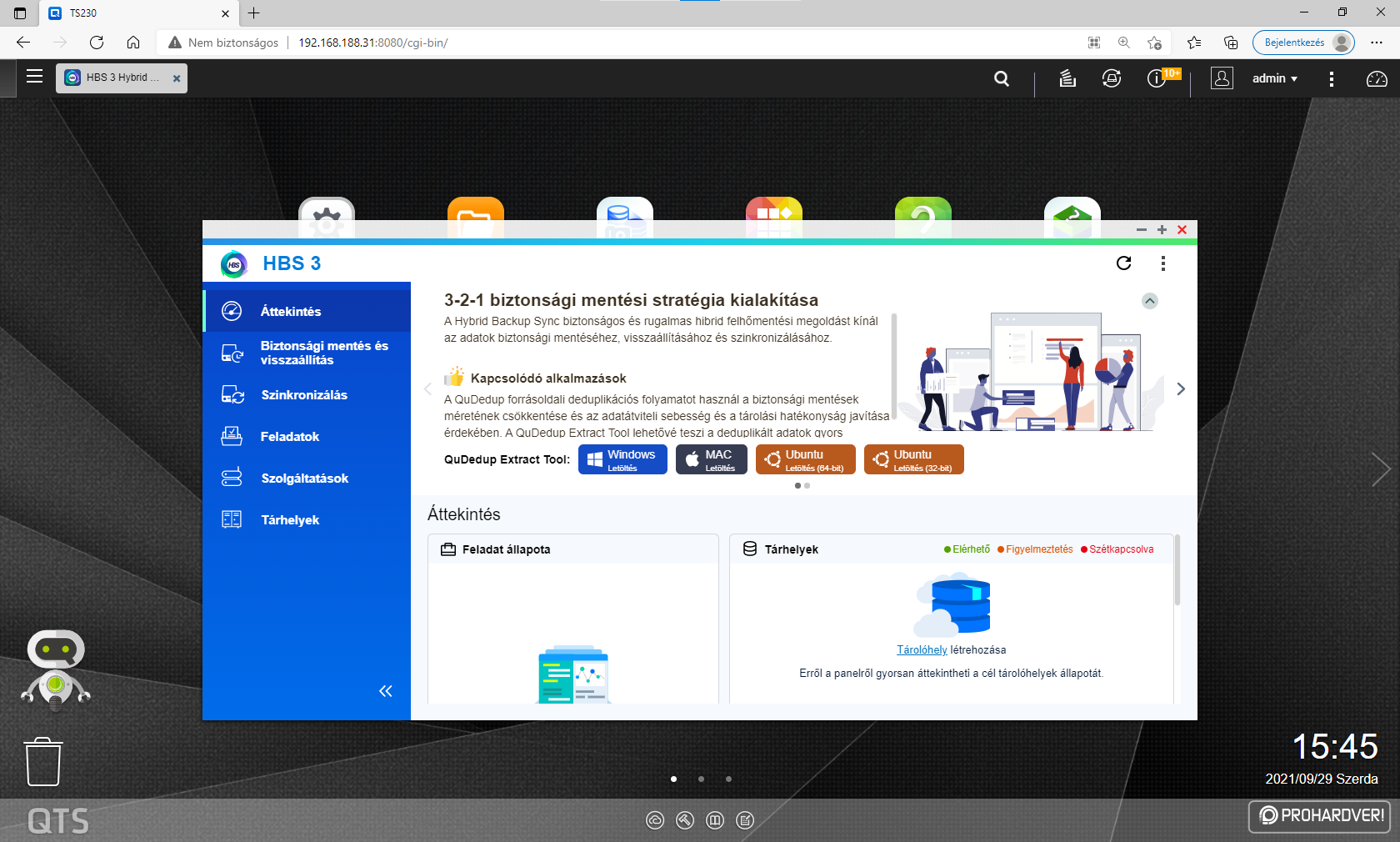The height and width of the screenshot is (842, 1400).
Task: Refresh the HBS 3 window
Action: pos(1123,263)
